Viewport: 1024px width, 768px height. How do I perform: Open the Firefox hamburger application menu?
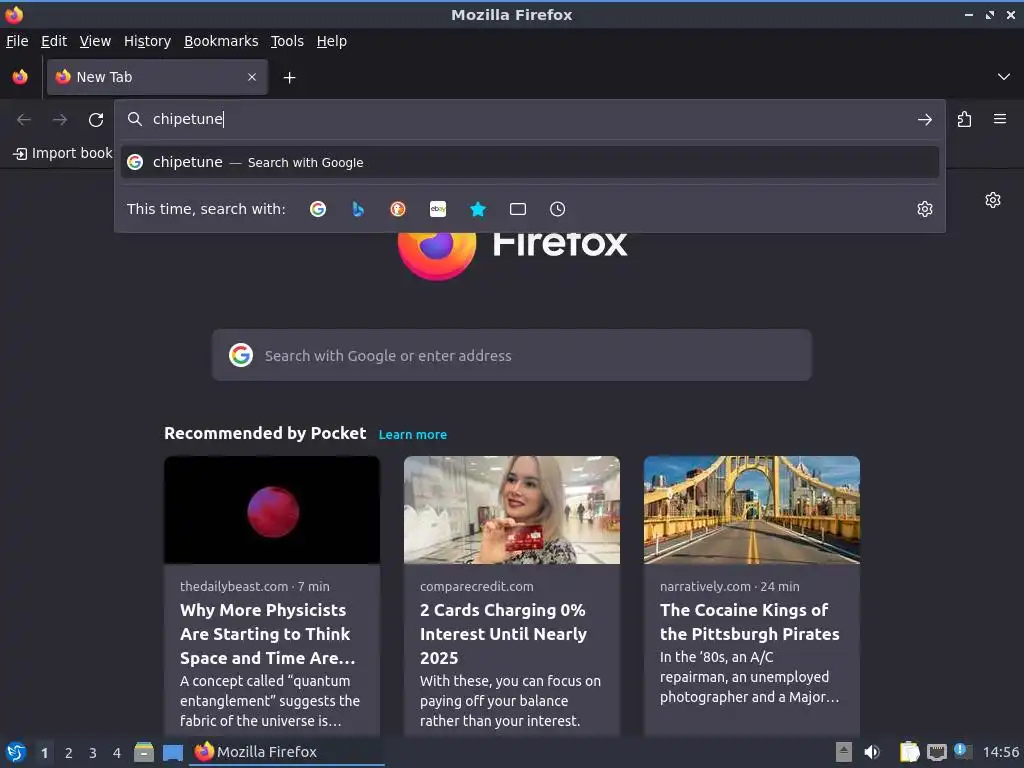(x=1000, y=119)
